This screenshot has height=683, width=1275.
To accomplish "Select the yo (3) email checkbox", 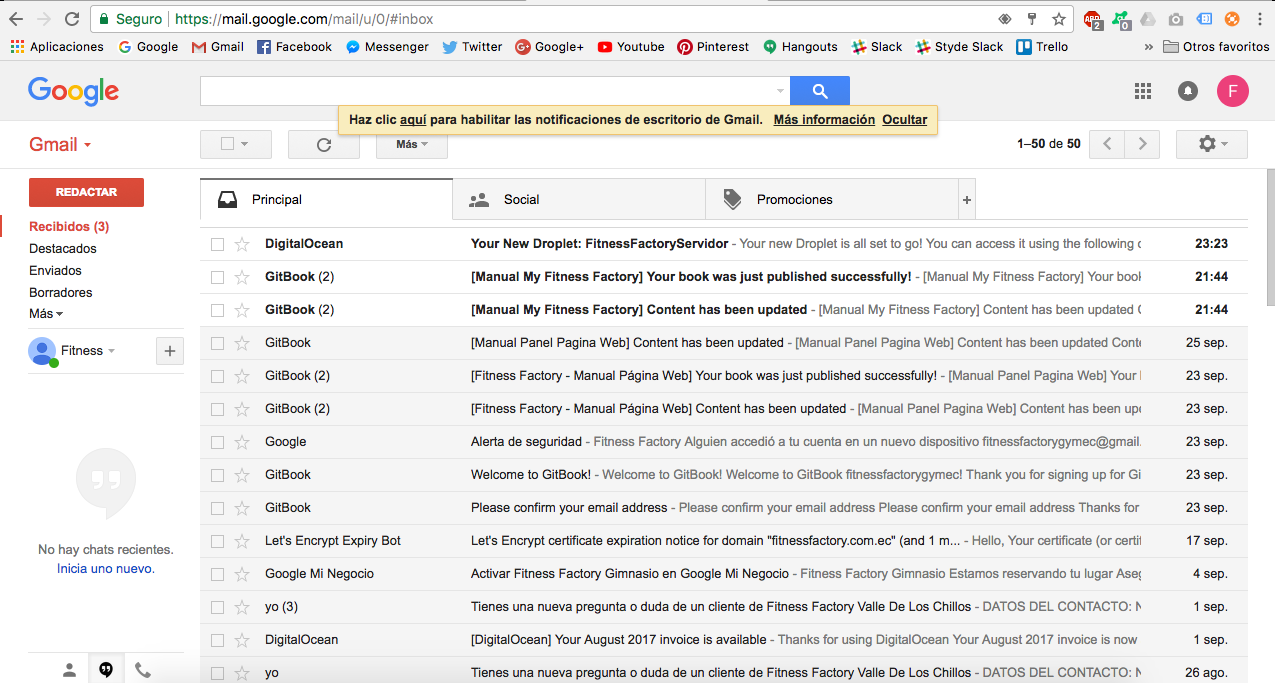I will 217,607.
